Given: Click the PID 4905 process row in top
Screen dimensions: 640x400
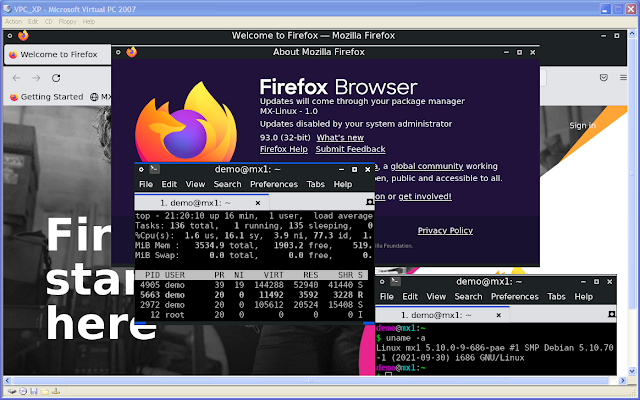Looking at the screenshot, I should 251,285.
